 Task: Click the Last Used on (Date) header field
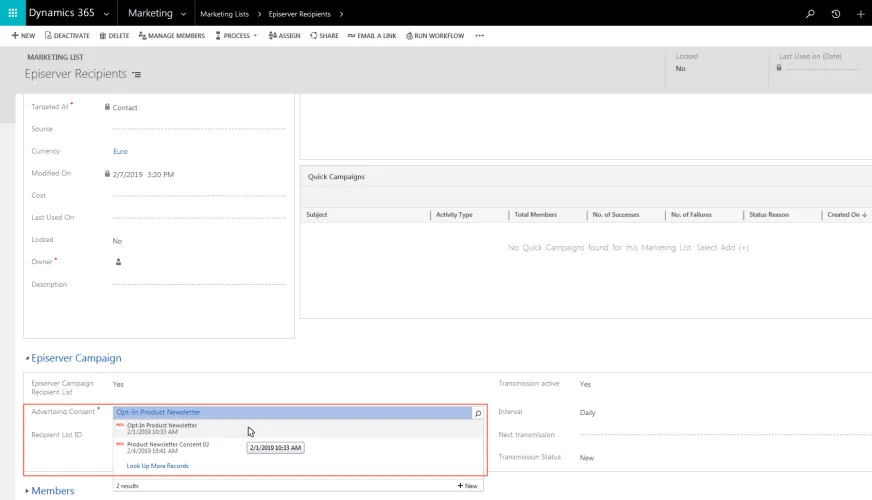pos(823,68)
